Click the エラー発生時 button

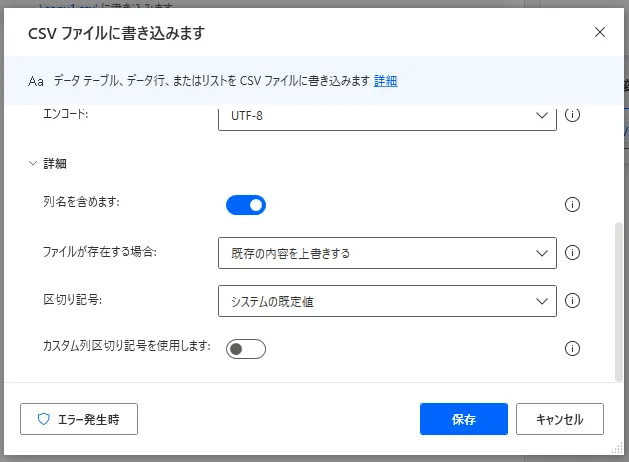click(x=79, y=420)
